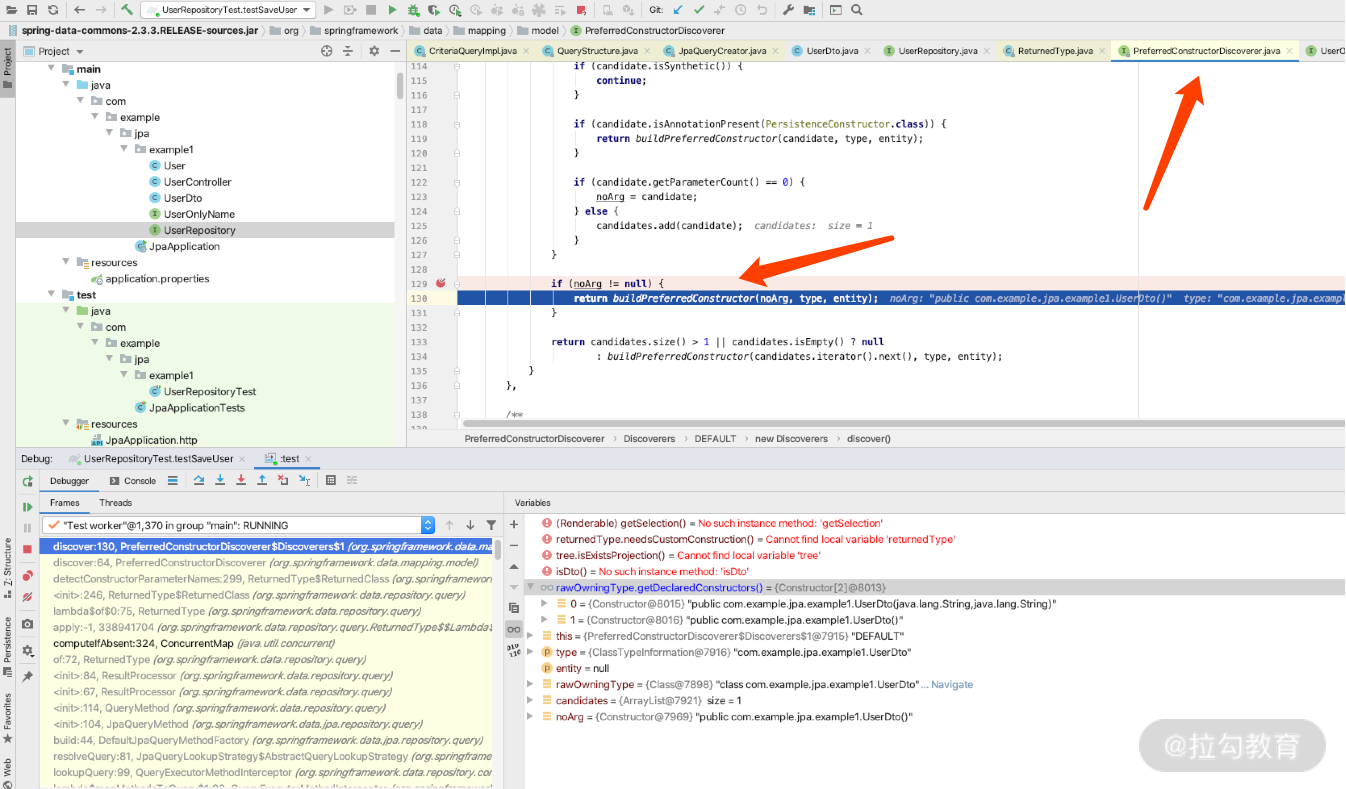Collapse the rawOwningType.getDeclaredConstructors() watch
Screen dimensions: 1346x789
click(532, 588)
